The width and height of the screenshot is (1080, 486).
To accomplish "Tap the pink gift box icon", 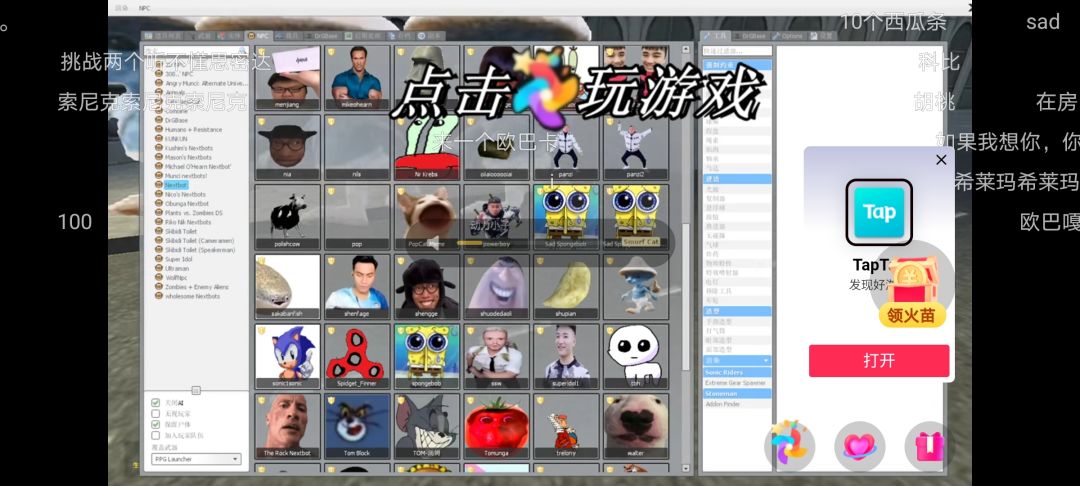I will coord(928,447).
